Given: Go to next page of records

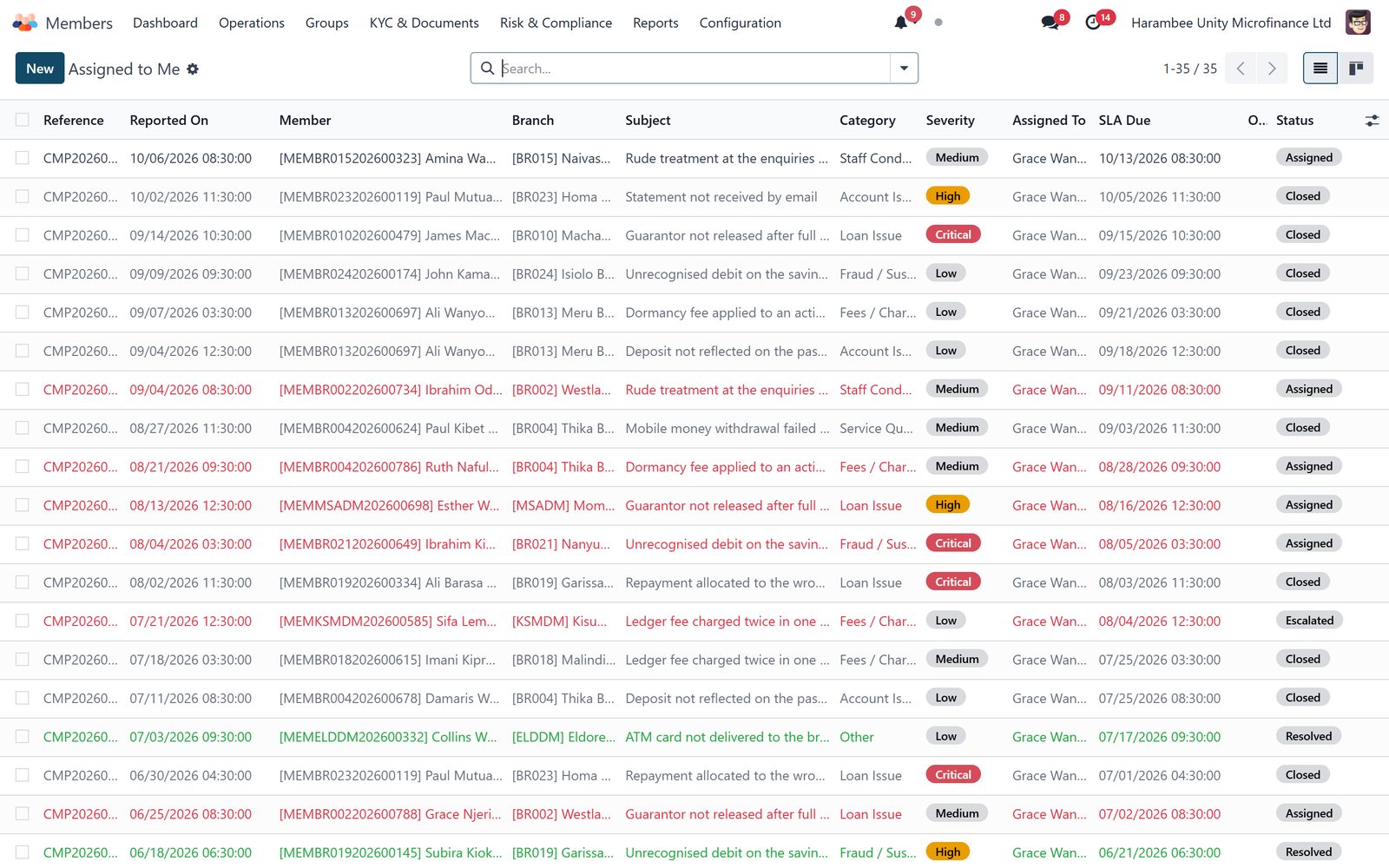Looking at the screenshot, I should click(1272, 69).
